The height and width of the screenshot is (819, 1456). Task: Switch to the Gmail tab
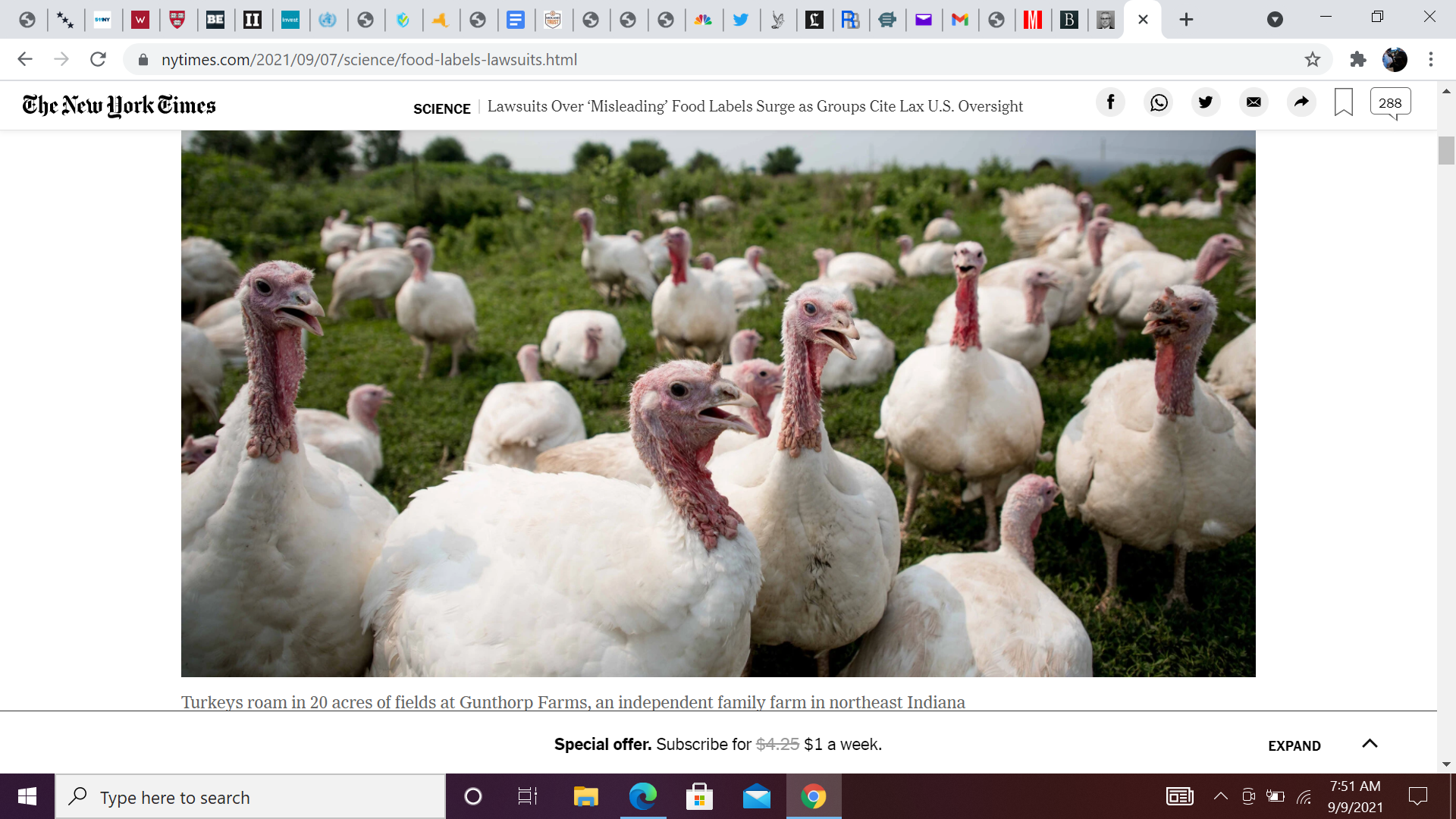point(960,20)
